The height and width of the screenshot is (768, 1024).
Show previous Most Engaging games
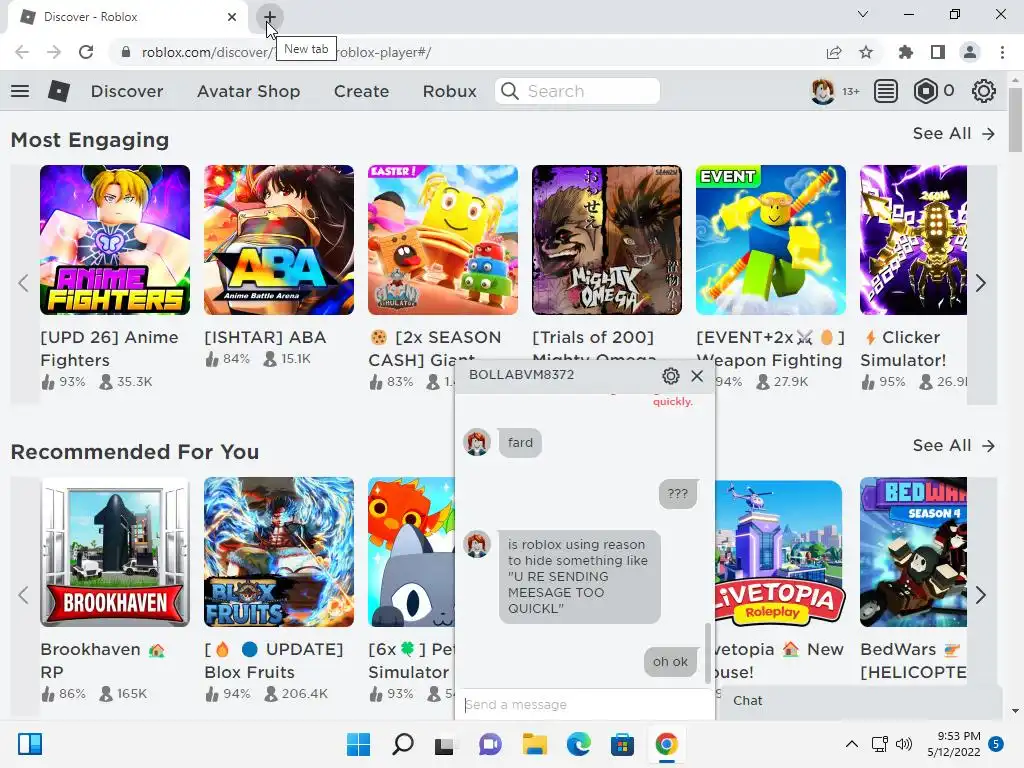tap(24, 283)
